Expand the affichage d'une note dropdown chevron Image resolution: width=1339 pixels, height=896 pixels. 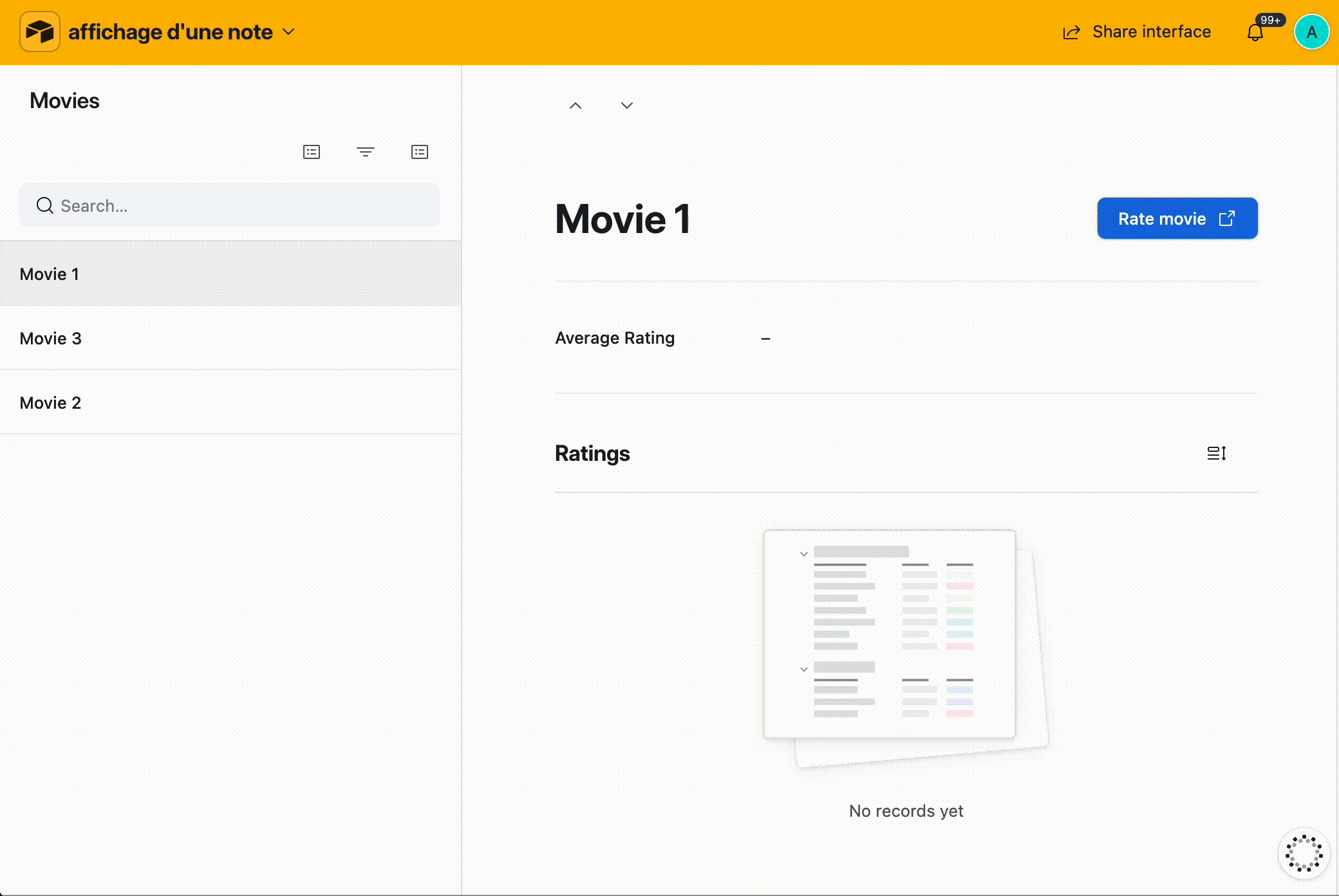[x=289, y=32]
